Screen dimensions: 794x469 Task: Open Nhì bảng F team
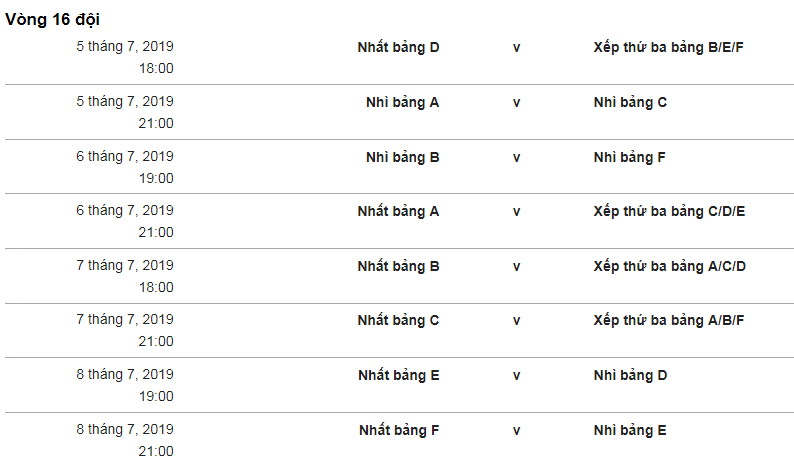[629, 158]
